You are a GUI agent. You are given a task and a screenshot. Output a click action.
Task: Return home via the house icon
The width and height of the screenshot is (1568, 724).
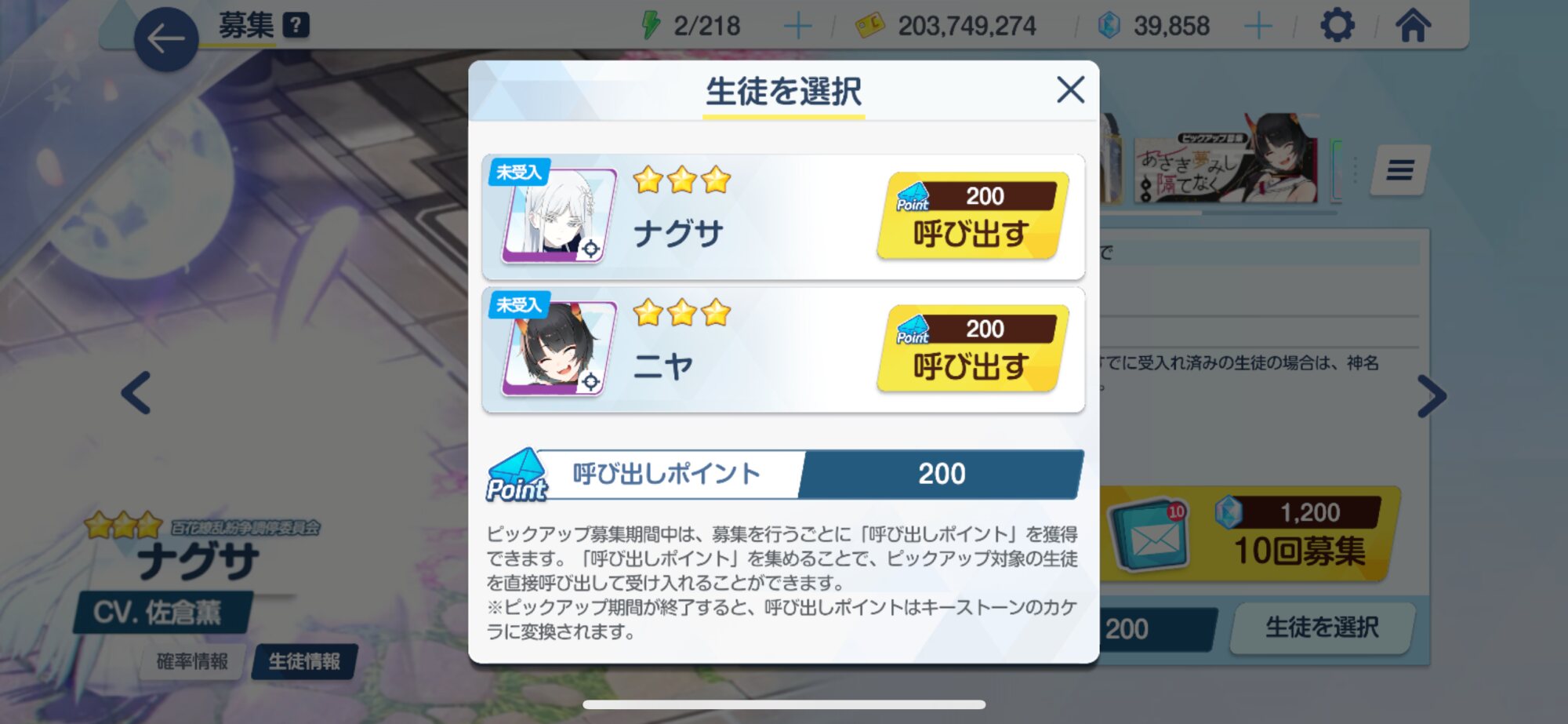(1414, 25)
